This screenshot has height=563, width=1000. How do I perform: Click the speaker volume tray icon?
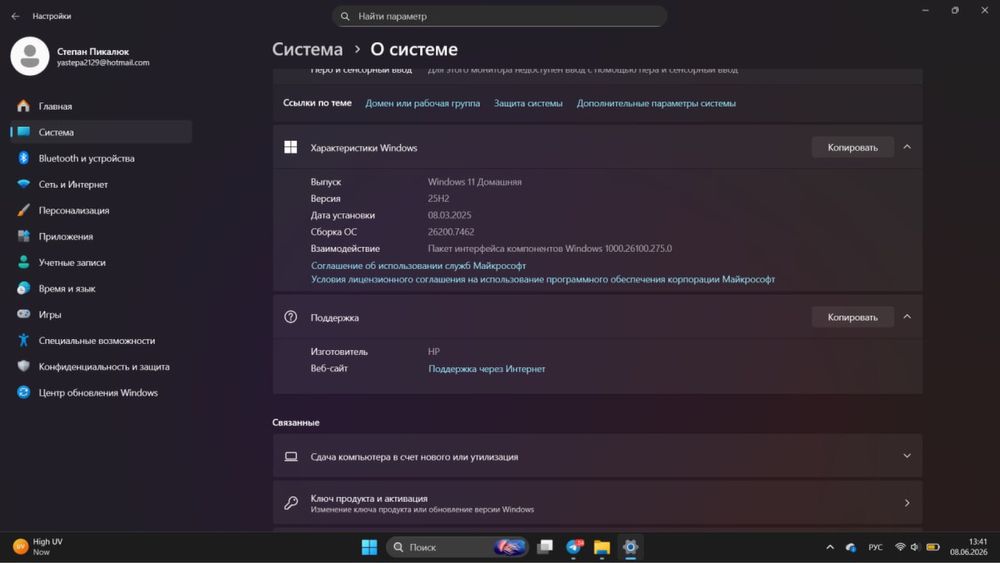[x=915, y=547]
